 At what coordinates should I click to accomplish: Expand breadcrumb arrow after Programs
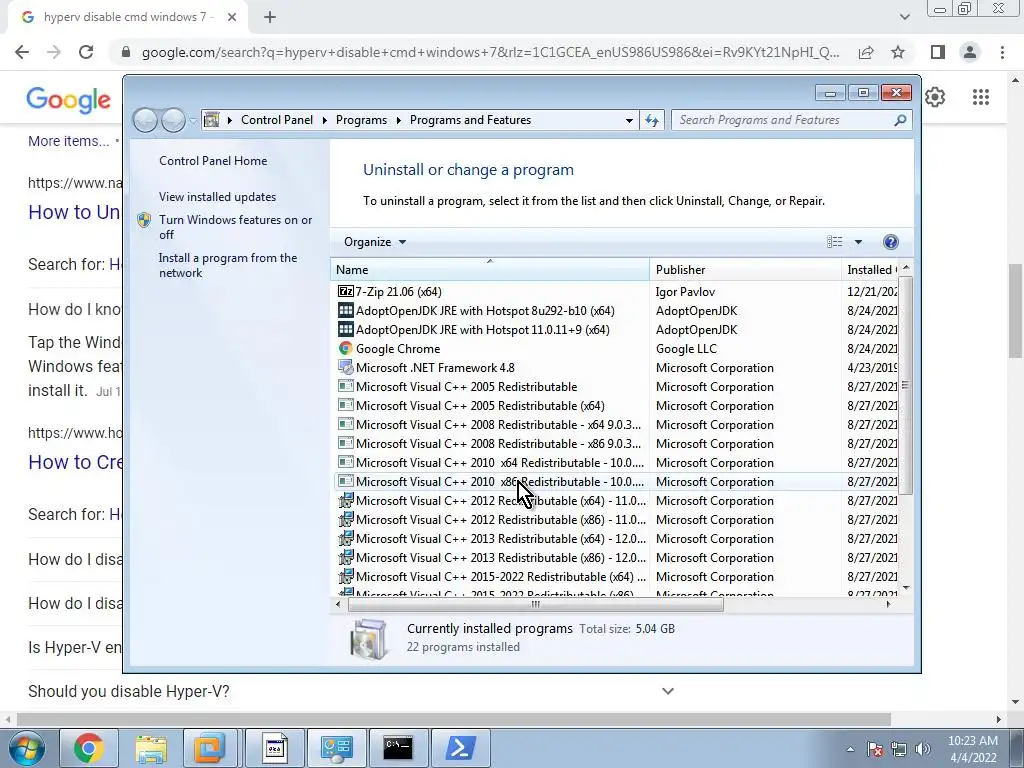398,120
